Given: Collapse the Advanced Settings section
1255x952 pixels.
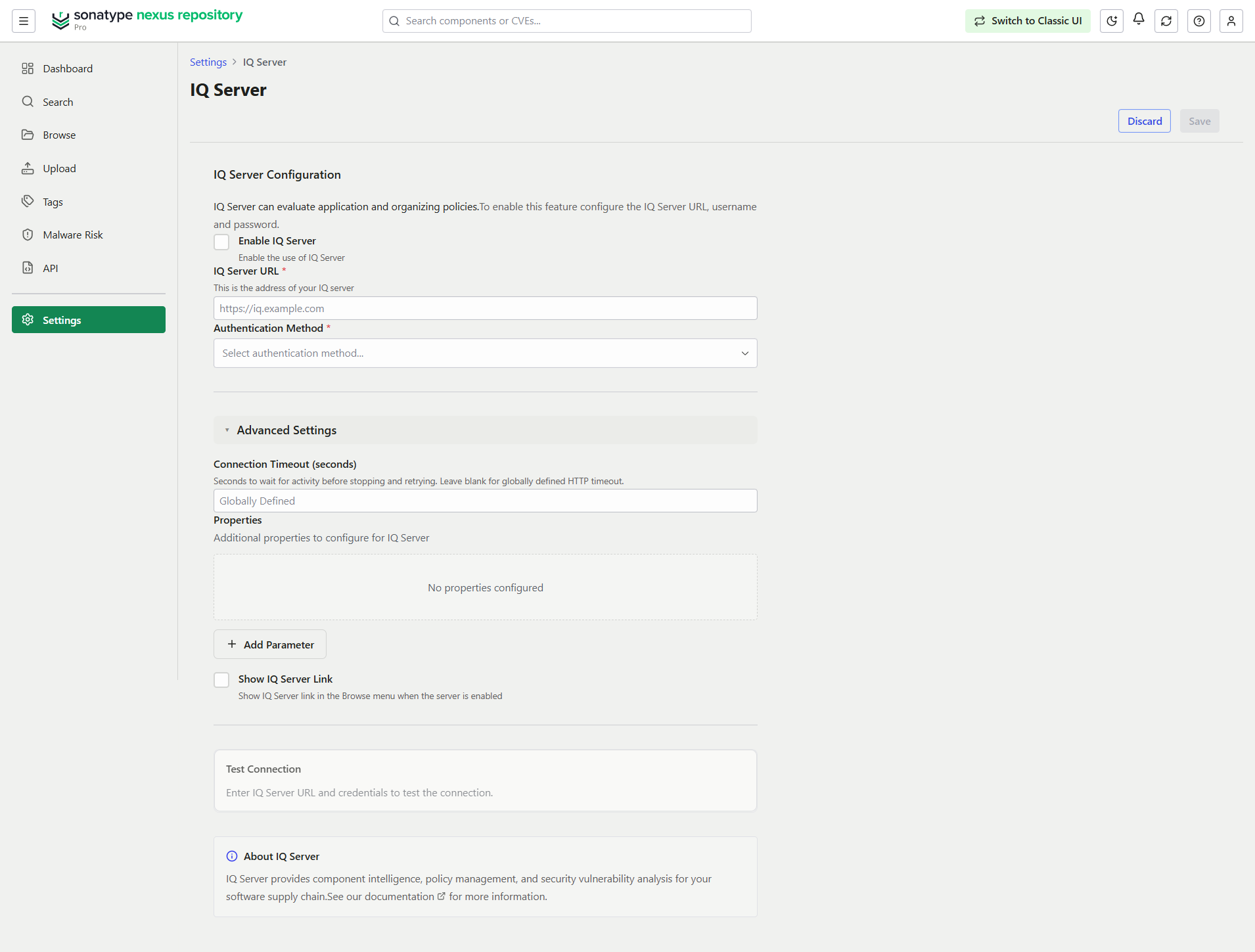Looking at the screenshot, I should [x=485, y=430].
